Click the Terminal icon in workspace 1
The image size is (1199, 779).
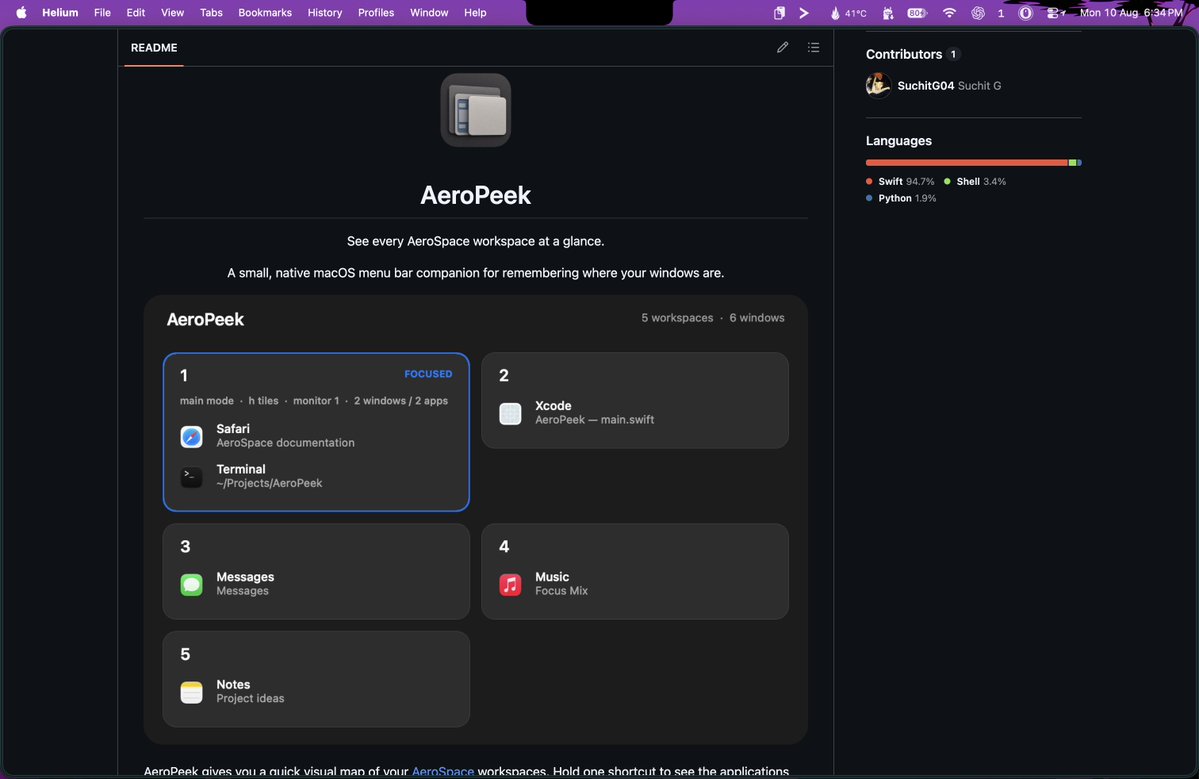click(191, 477)
